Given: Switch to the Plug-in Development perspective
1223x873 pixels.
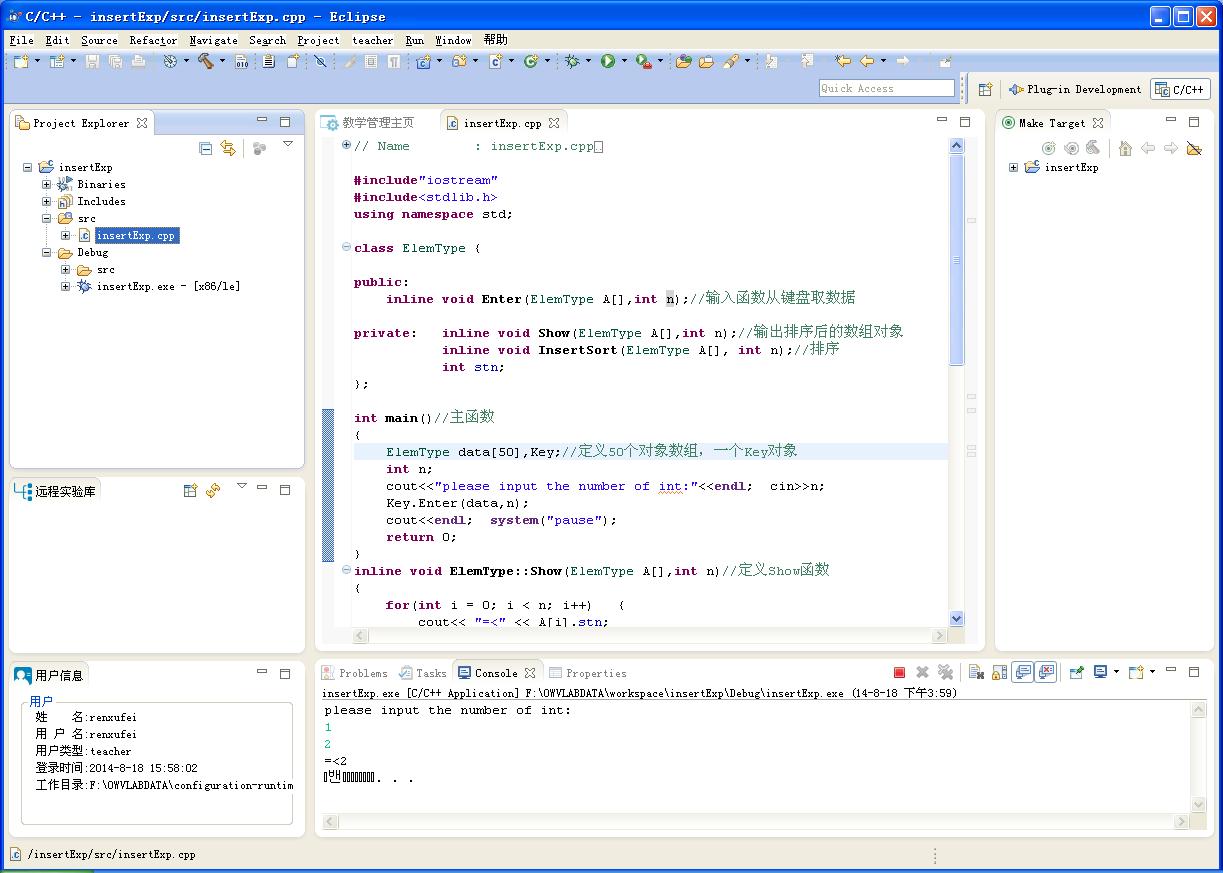Looking at the screenshot, I should (1075, 89).
